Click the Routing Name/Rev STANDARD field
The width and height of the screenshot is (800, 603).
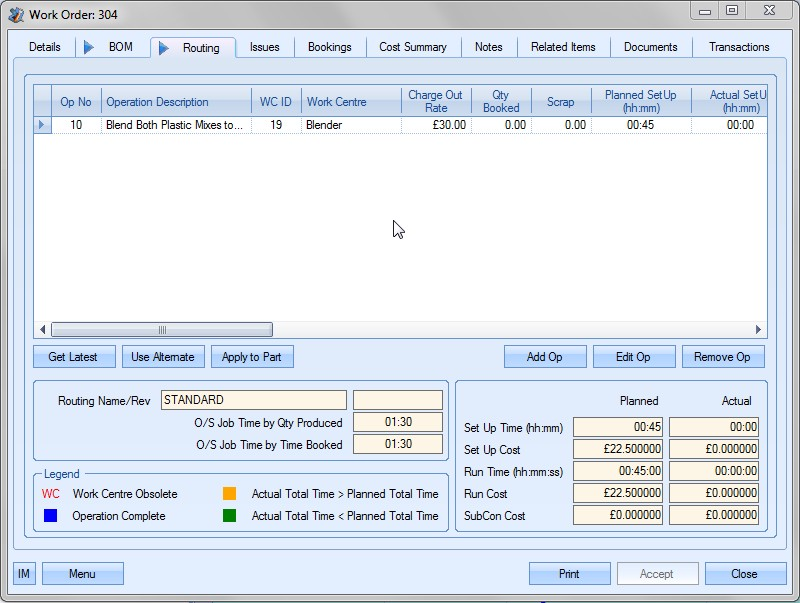click(x=253, y=400)
